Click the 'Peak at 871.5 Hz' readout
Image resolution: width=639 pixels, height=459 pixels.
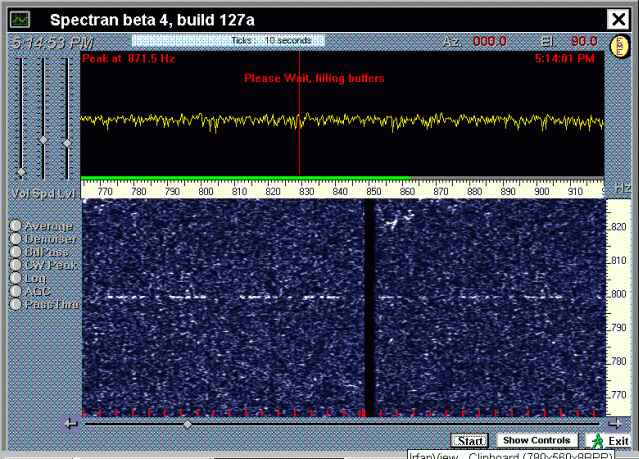pyautogui.click(x=128, y=59)
